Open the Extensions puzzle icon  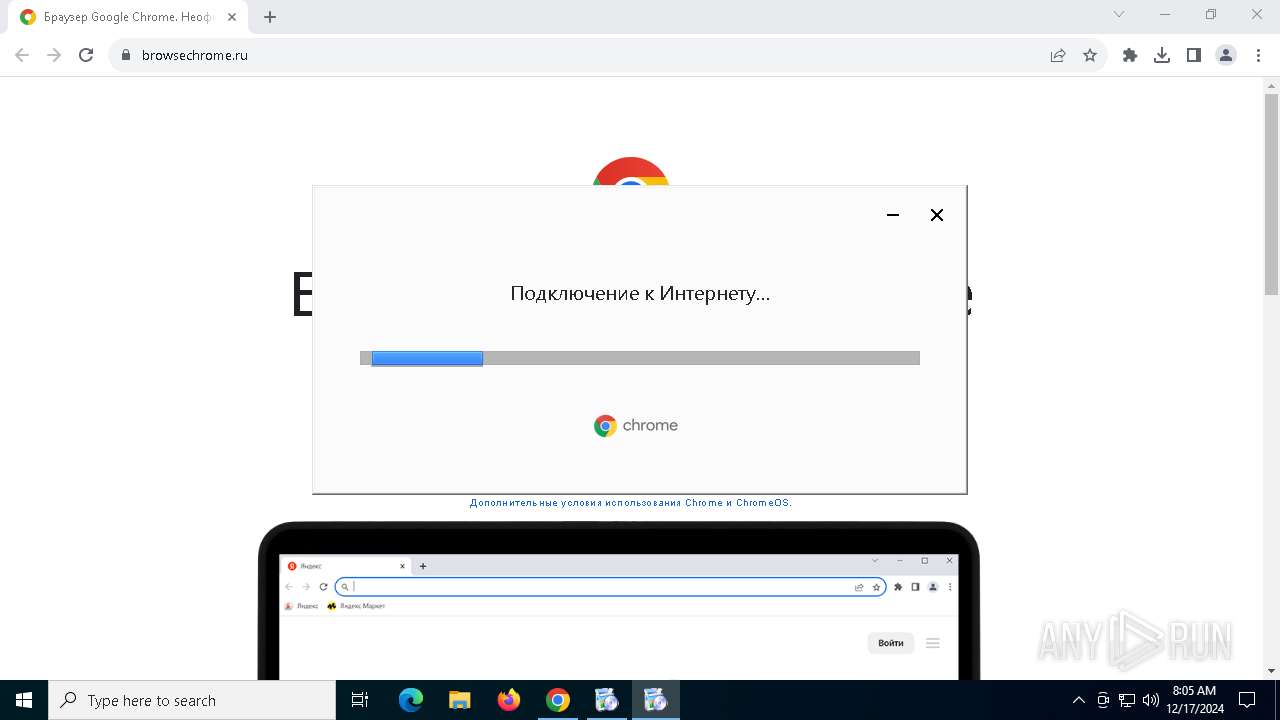pyautogui.click(x=1130, y=55)
